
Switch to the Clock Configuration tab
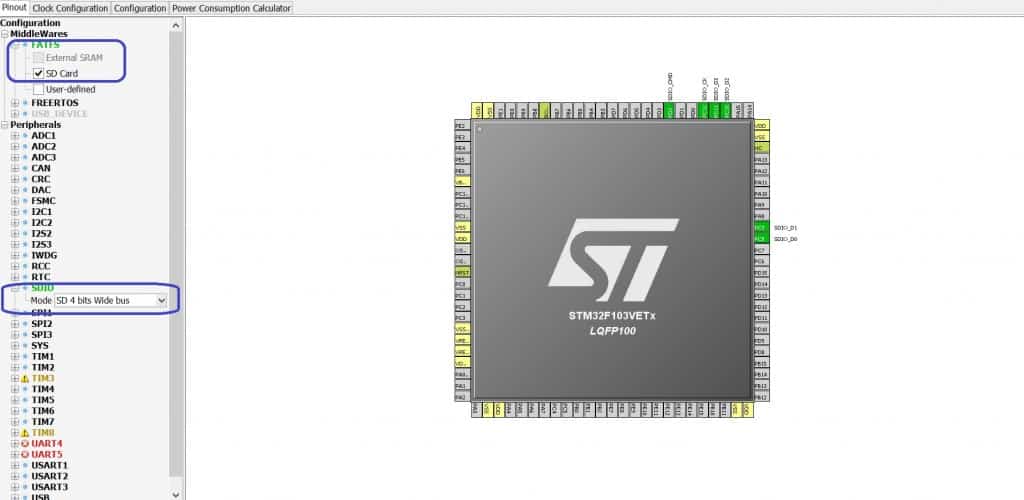(69, 8)
